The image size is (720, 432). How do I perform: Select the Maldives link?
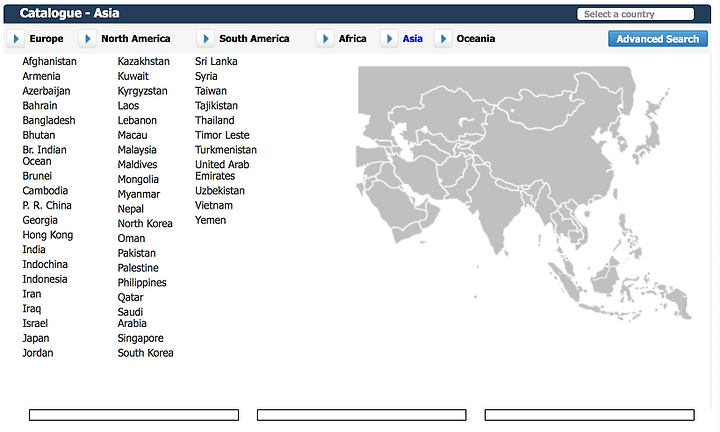pyautogui.click(x=137, y=164)
